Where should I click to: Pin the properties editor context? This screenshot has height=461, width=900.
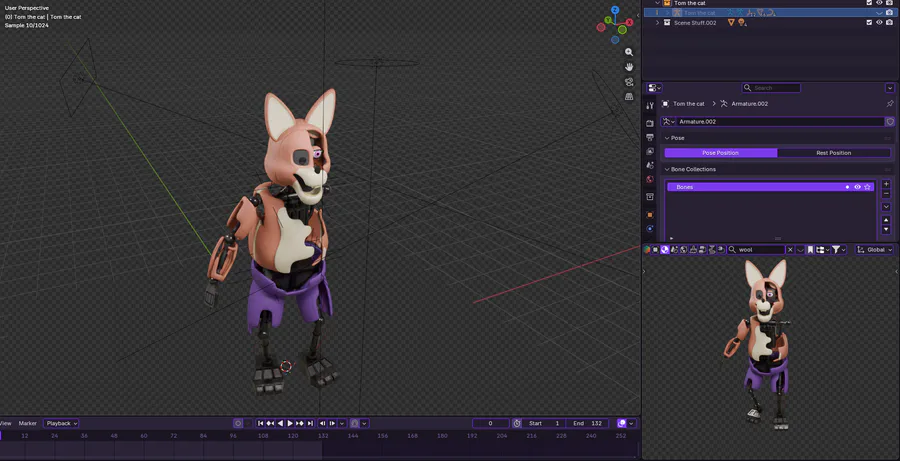coord(890,104)
